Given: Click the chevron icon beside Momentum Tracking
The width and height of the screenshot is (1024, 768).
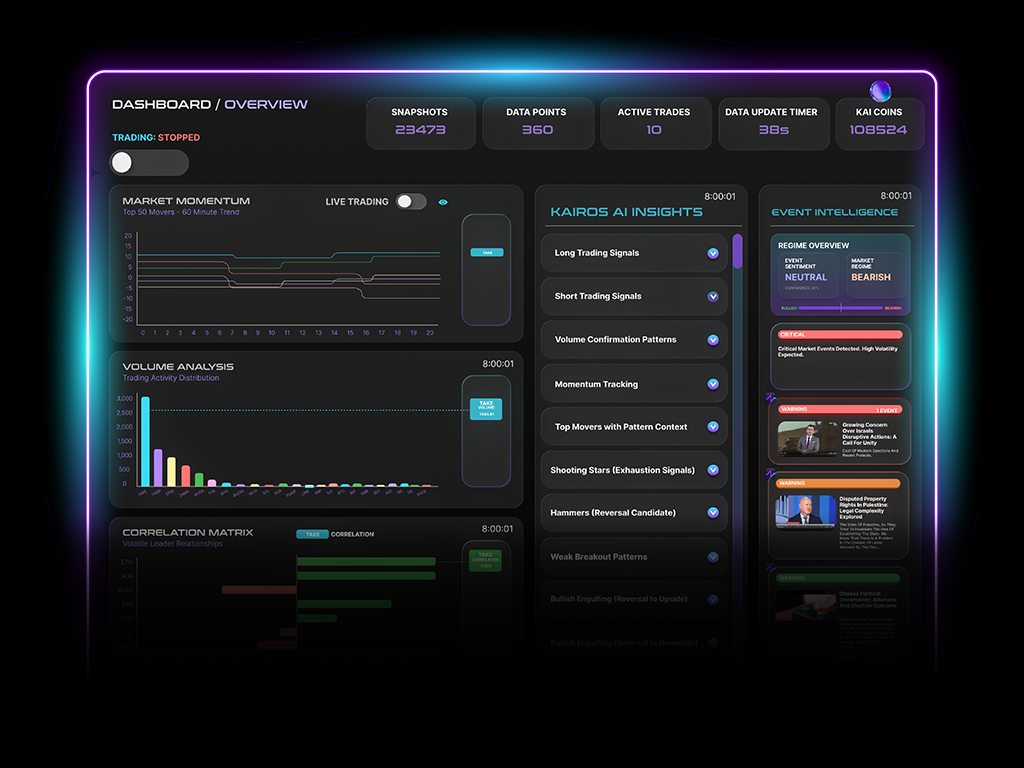Looking at the screenshot, I should click(713, 384).
